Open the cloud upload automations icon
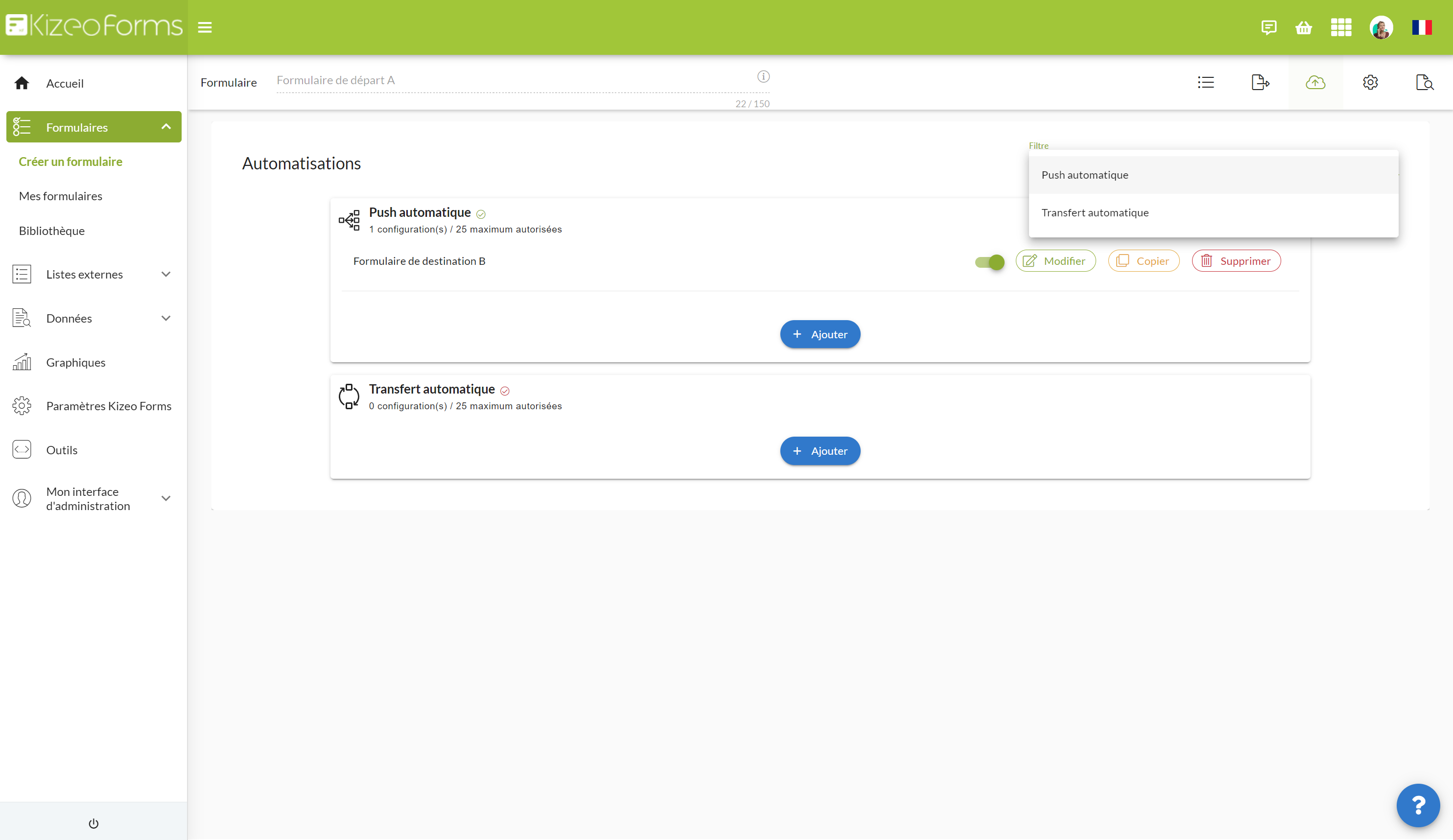Screen dimensions: 1453x840 (1315, 82)
